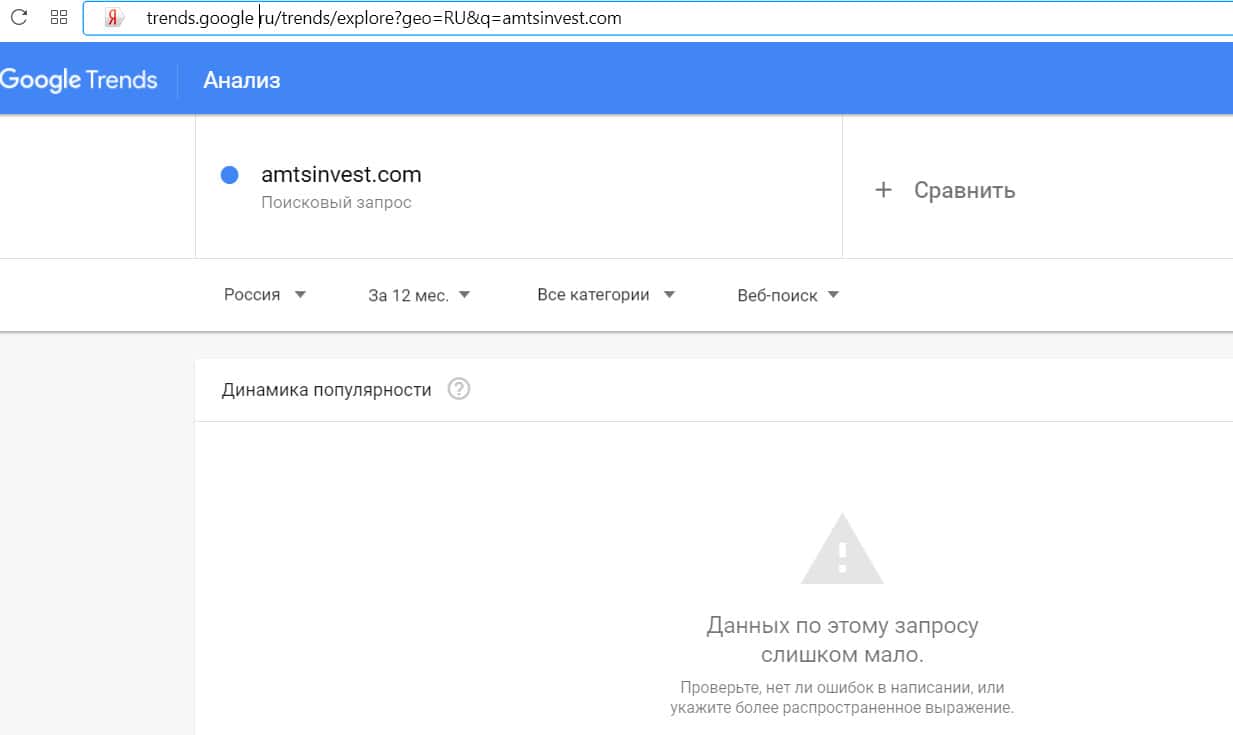Click the Сравнить label to add comparison
1233x735 pixels.
(x=964, y=190)
